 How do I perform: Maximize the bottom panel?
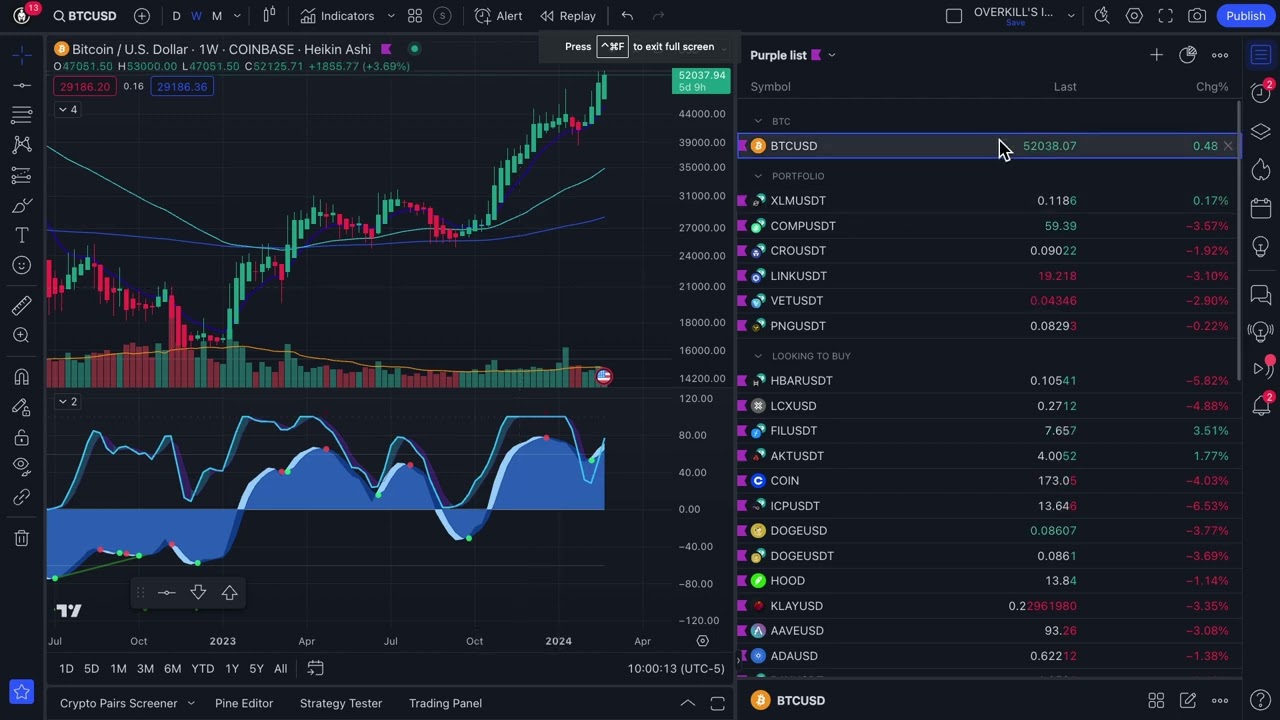717,703
